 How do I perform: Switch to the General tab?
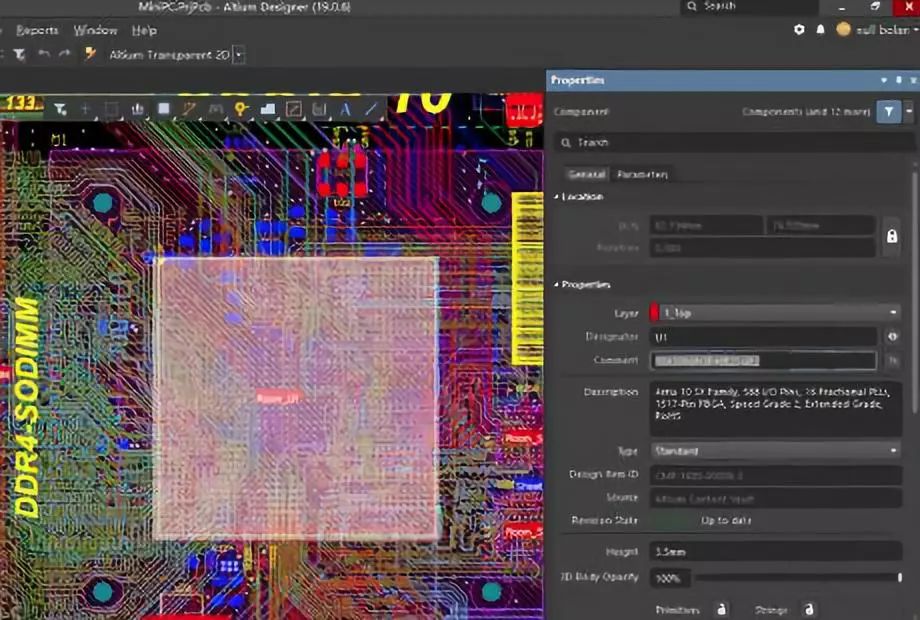[x=587, y=174]
